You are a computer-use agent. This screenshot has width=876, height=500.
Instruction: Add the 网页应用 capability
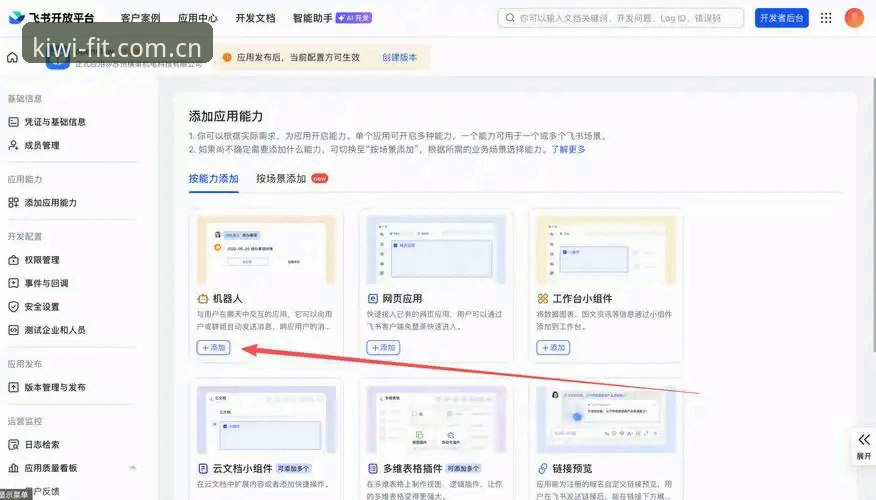tap(383, 347)
